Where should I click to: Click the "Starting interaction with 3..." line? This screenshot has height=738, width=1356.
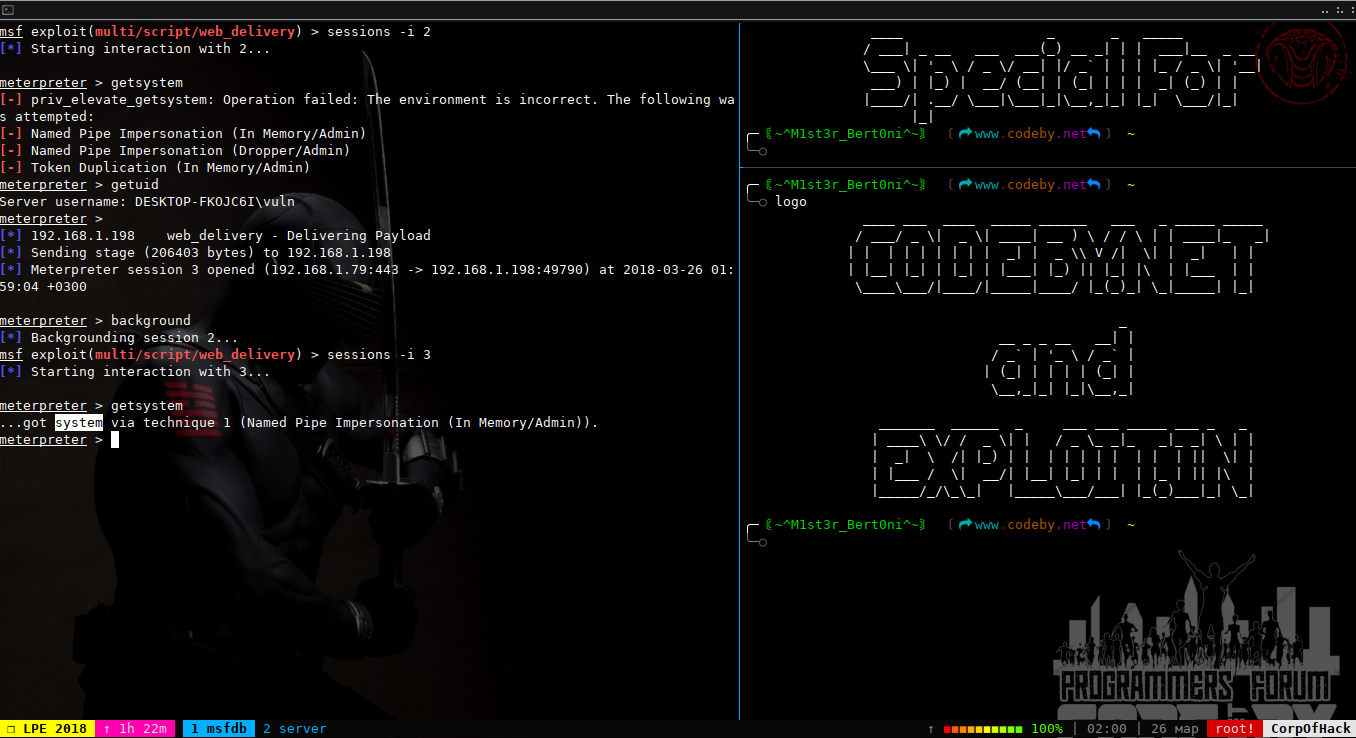(x=135, y=371)
